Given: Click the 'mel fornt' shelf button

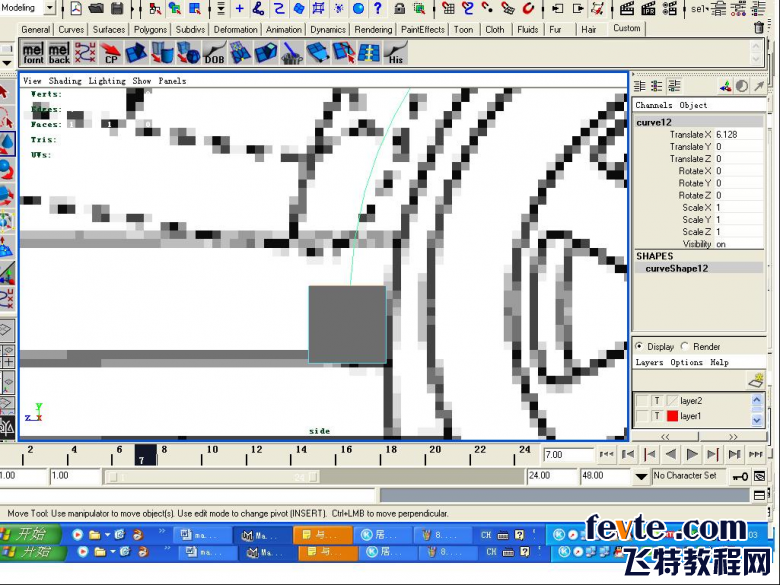Looking at the screenshot, I should [x=33, y=53].
